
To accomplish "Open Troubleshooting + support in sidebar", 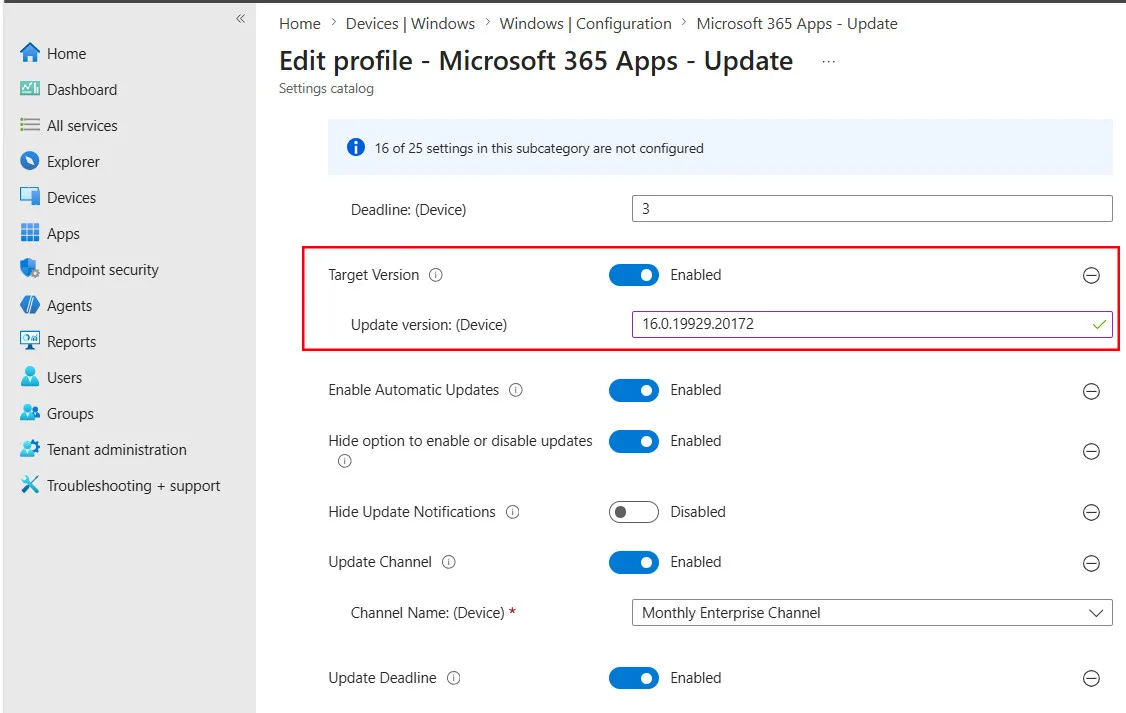I will click(x=134, y=486).
